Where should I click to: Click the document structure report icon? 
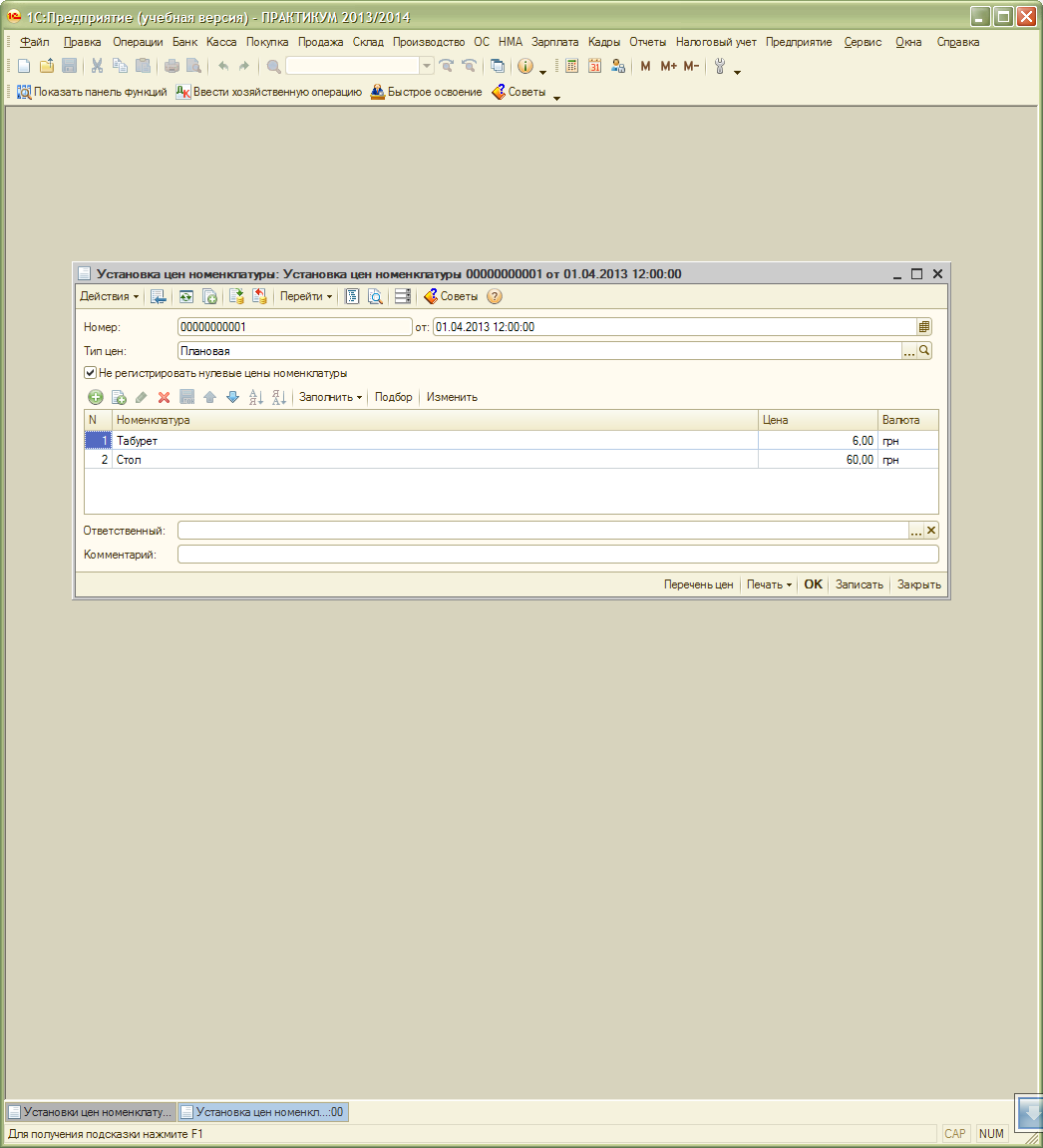352,296
